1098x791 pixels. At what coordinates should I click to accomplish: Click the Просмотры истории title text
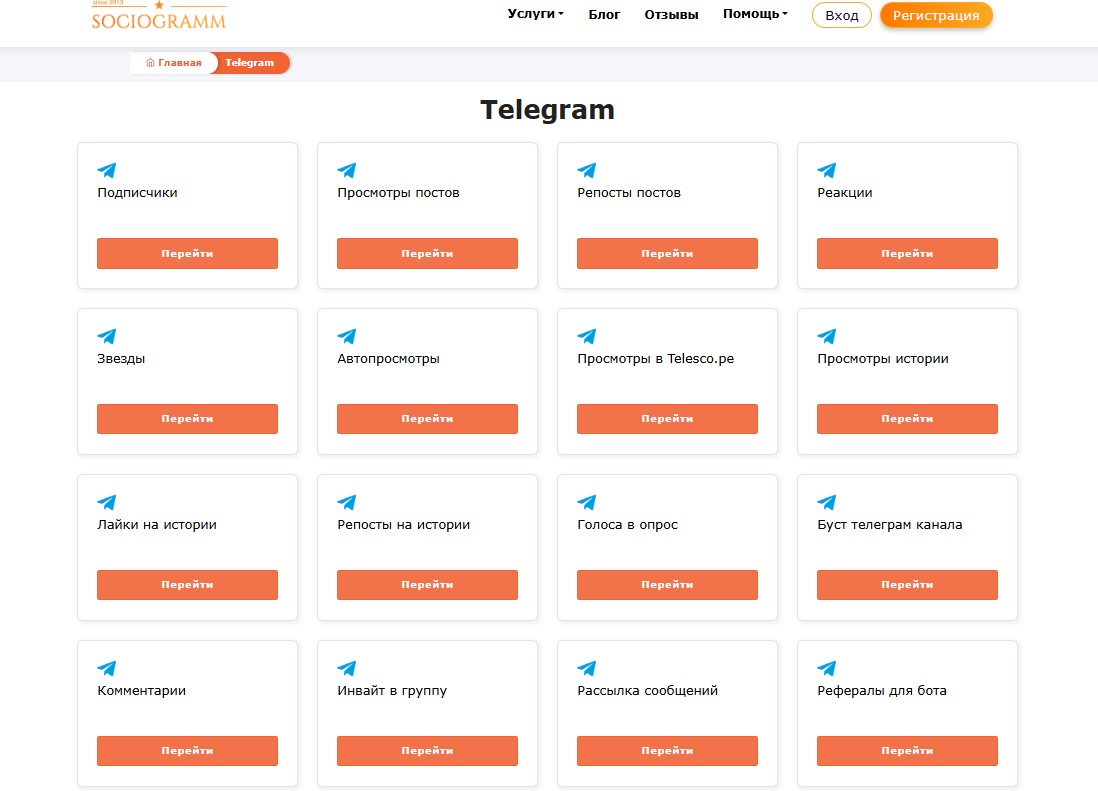tap(883, 358)
